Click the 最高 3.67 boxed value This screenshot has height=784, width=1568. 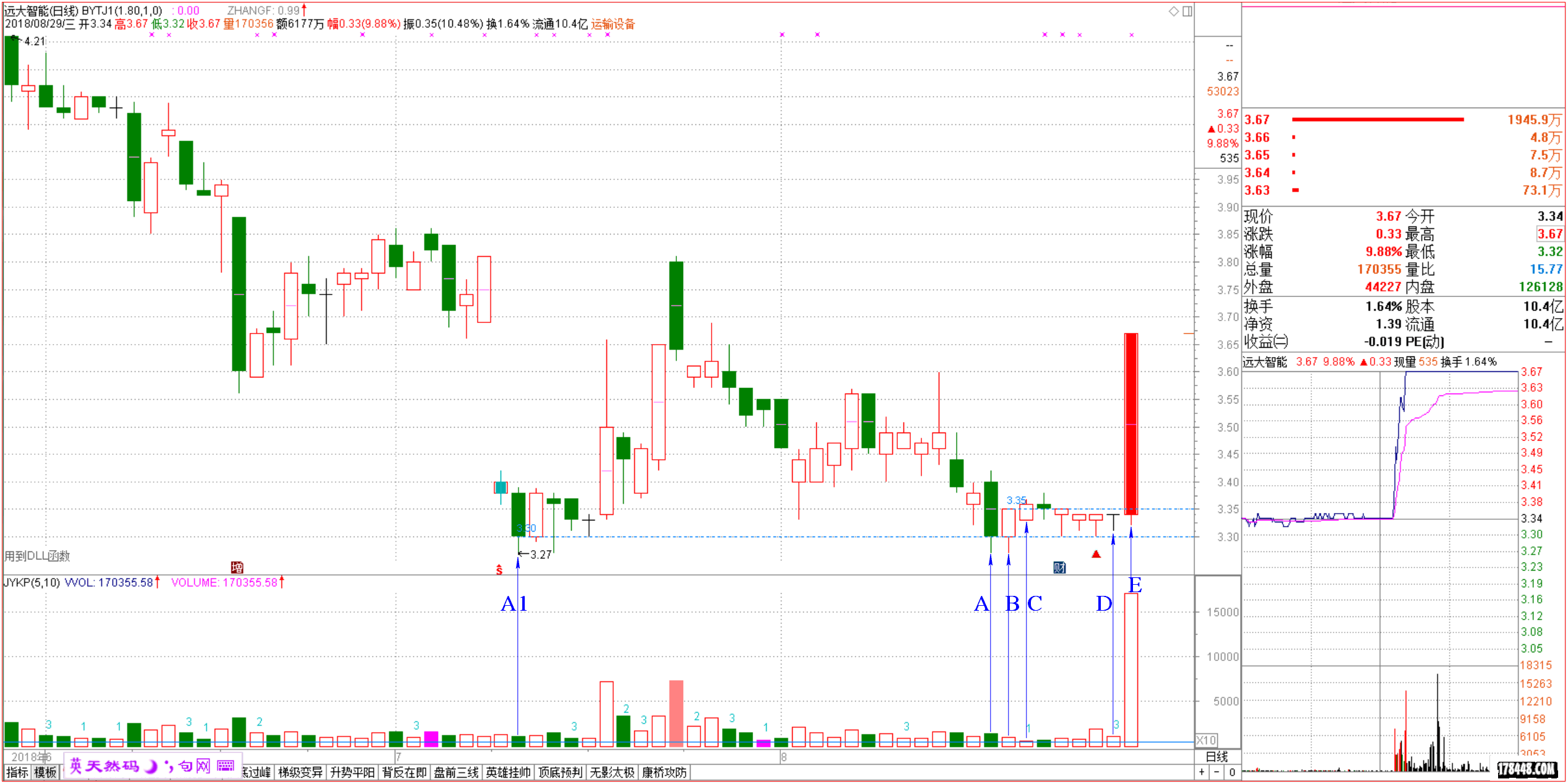pyautogui.click(x=1550, y=234)
